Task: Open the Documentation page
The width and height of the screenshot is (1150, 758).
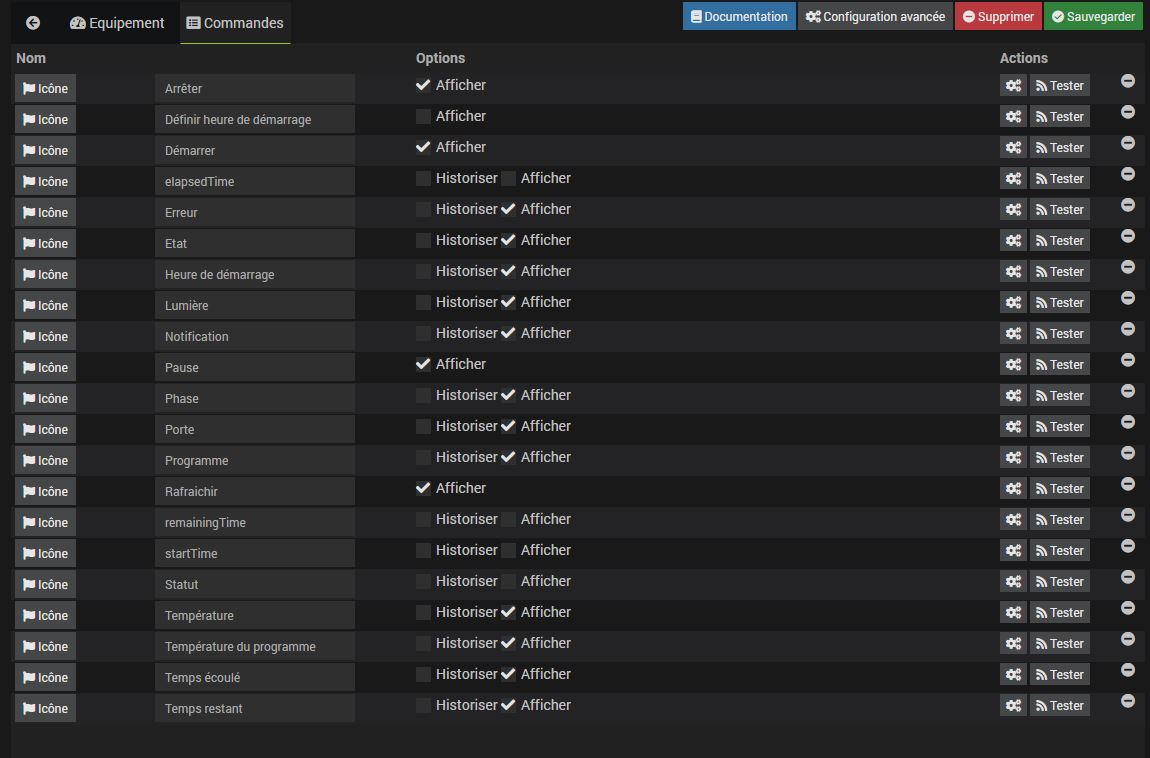Action: [739, 16]
